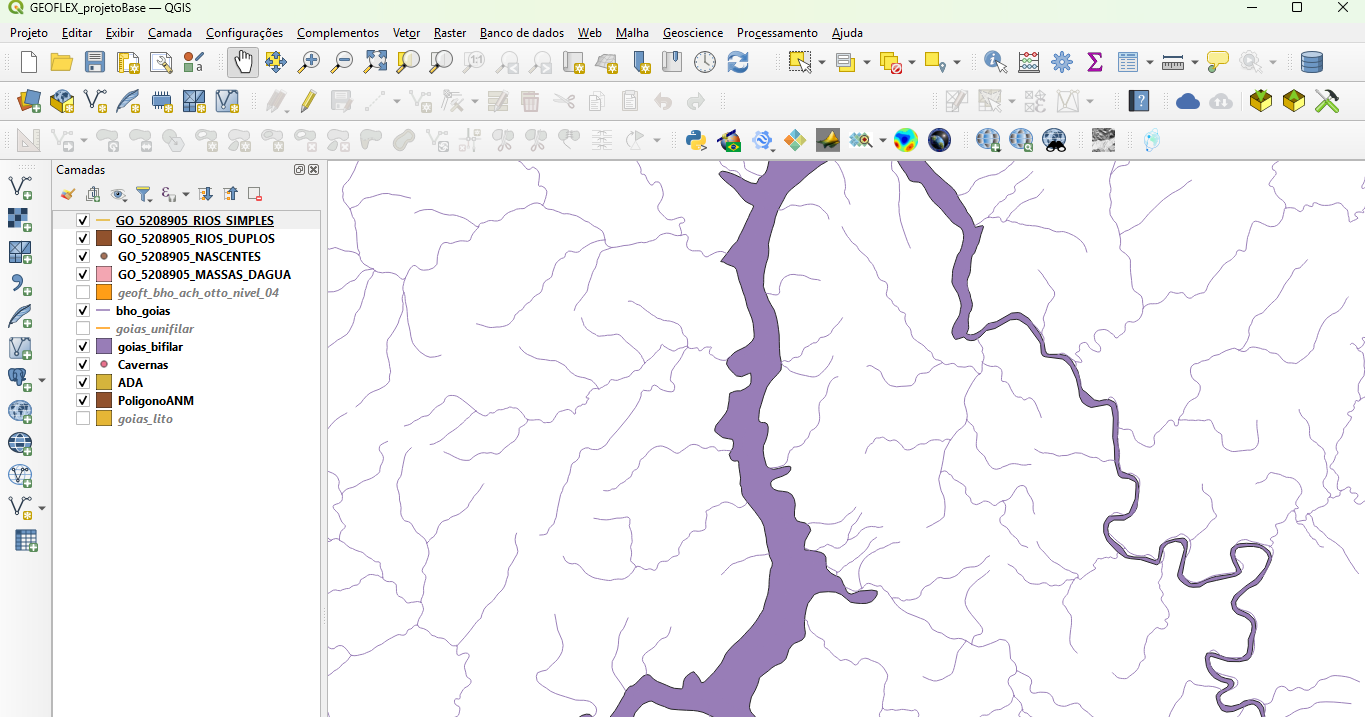The image size is (1365, 717).
Task: Uncheck the GO_5208905_RIOS_DUPLOS layer checkbox
Action: tap(83, 239)
